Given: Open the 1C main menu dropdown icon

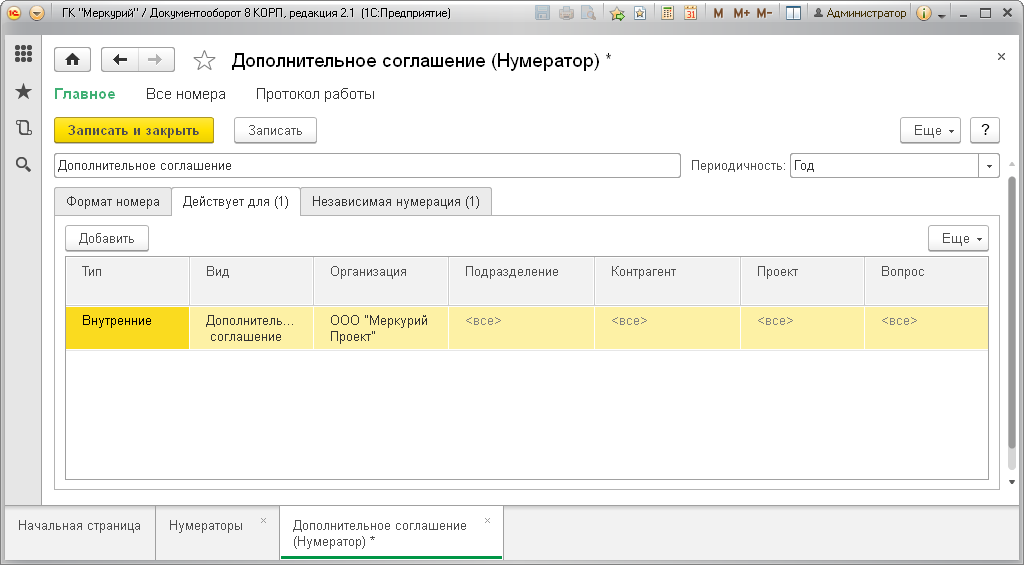Looking at the screenshot, I should pyautogui.click(x=37, y=13).
